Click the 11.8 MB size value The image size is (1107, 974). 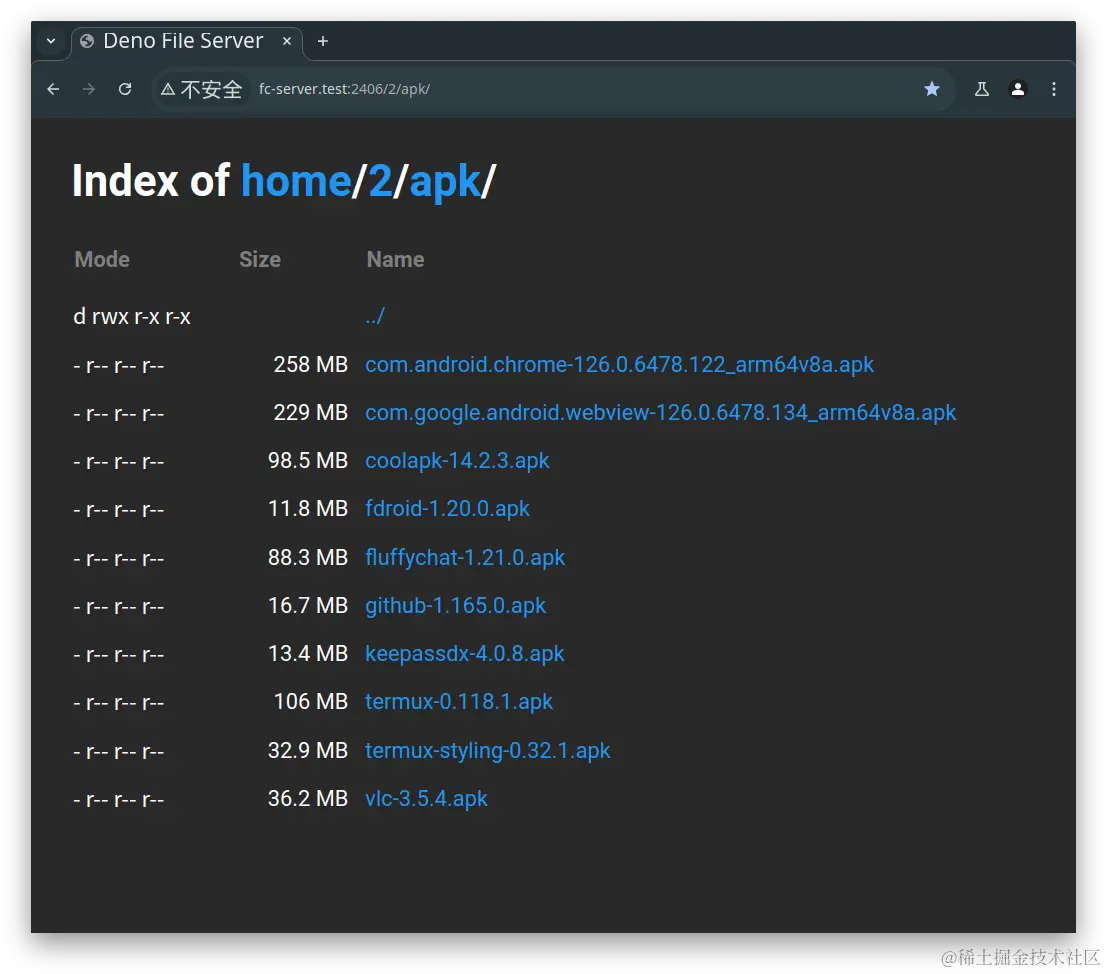click(x=308, y=509)
